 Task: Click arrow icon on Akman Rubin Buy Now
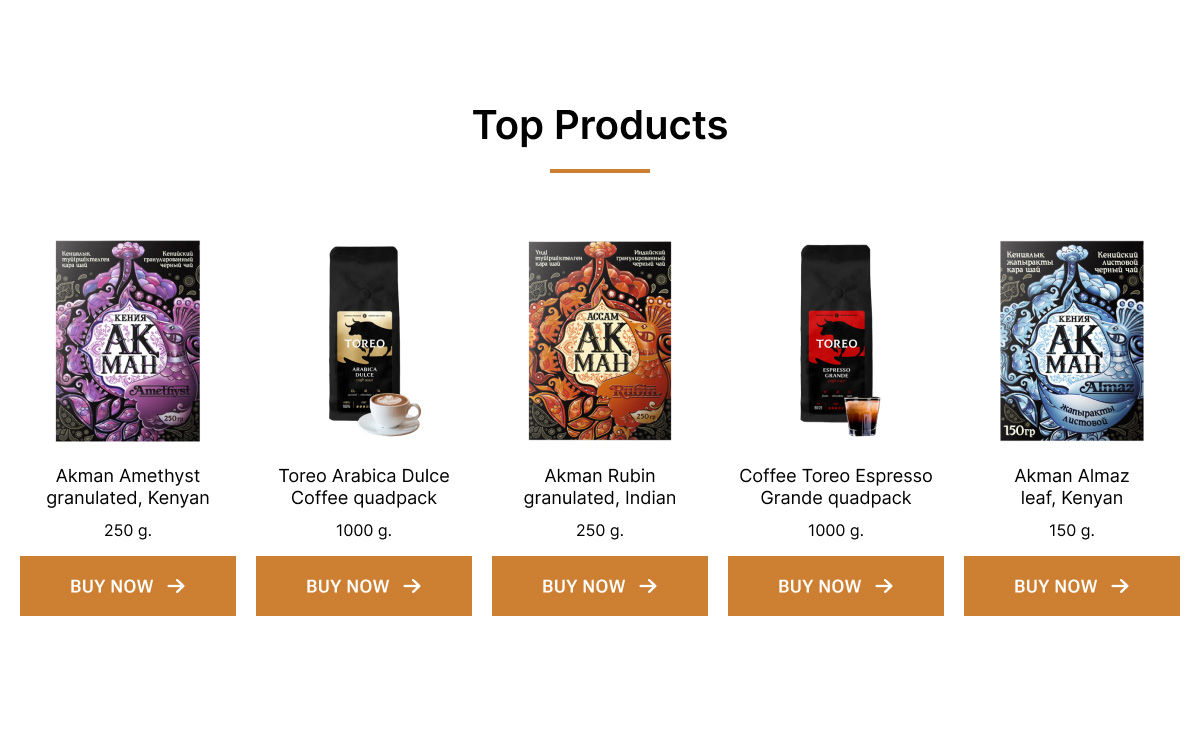tap(648, 586)
